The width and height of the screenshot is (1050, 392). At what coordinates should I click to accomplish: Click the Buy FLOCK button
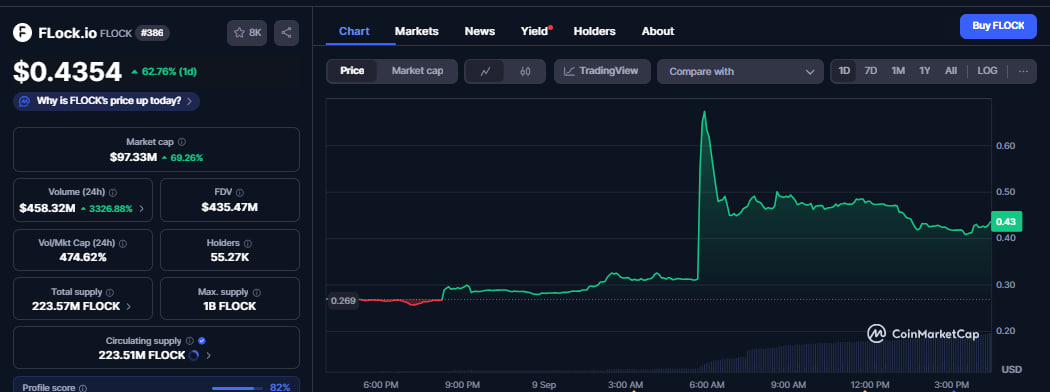(x=998, y=26)
